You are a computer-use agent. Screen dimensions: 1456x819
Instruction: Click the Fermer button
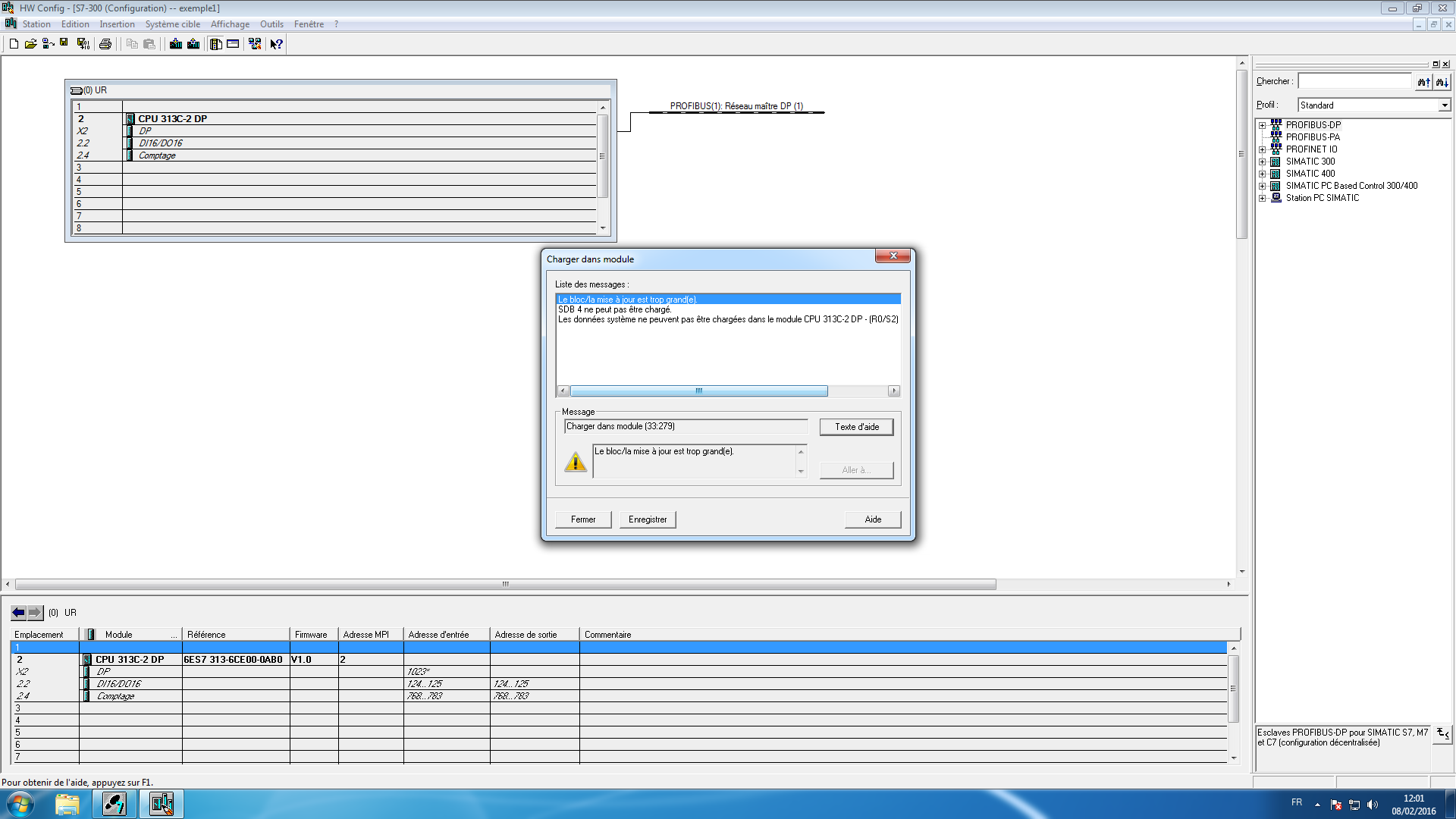coord(582,519)
